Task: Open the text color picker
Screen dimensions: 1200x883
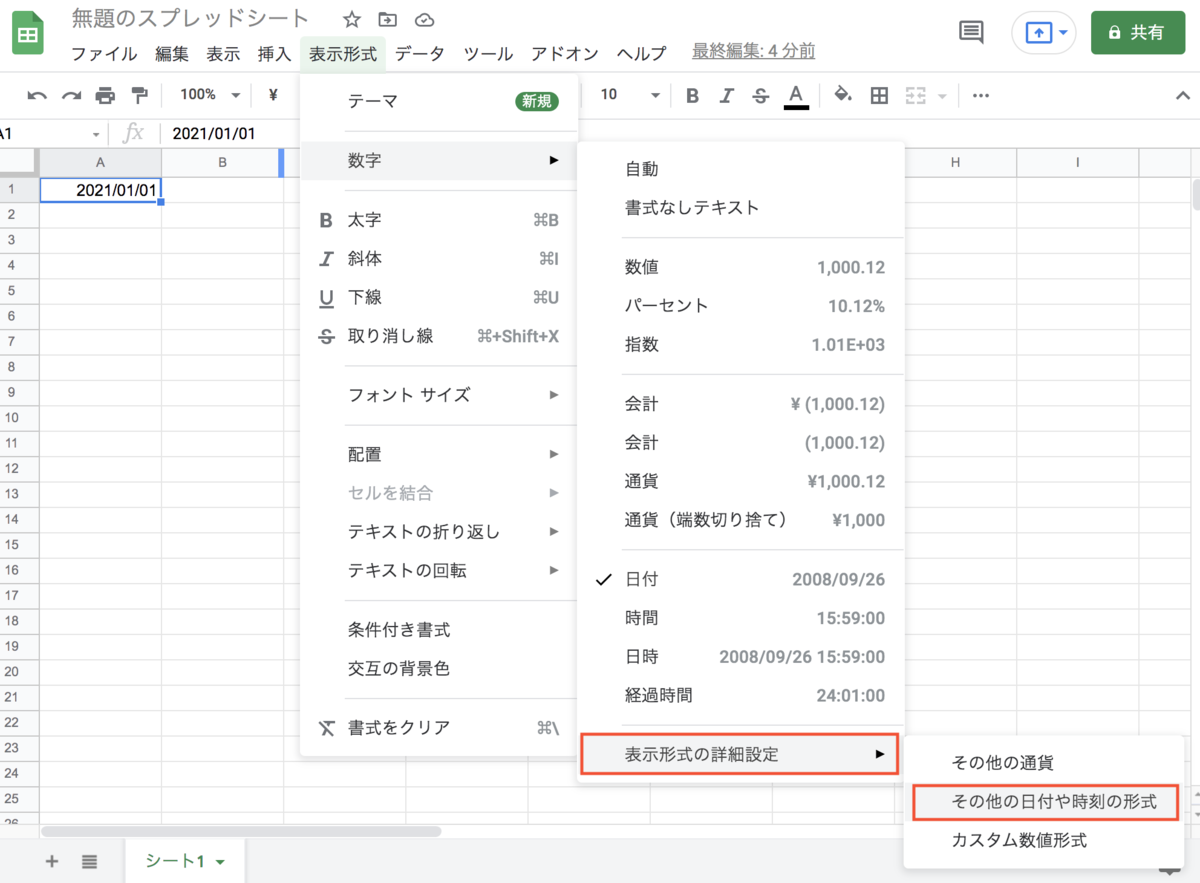Action: point(797,95)
